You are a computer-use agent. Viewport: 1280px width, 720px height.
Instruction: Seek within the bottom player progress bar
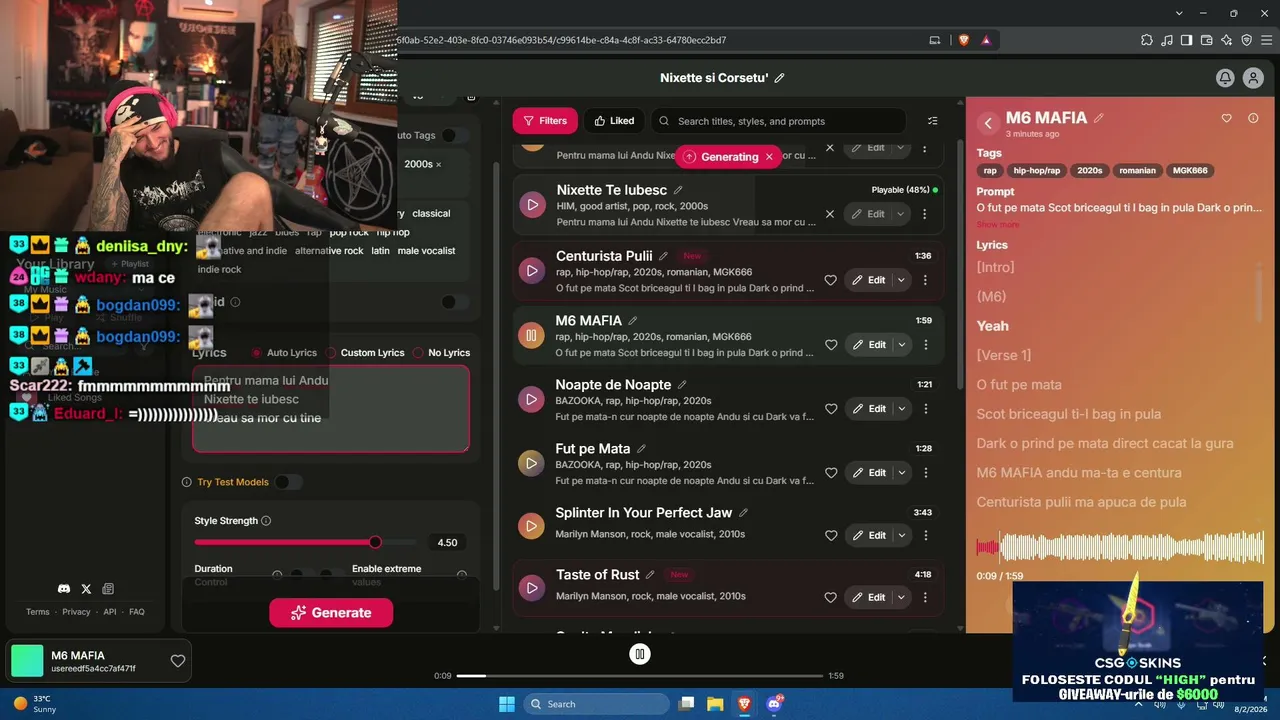pyautogui.click(x=640, y=676)
